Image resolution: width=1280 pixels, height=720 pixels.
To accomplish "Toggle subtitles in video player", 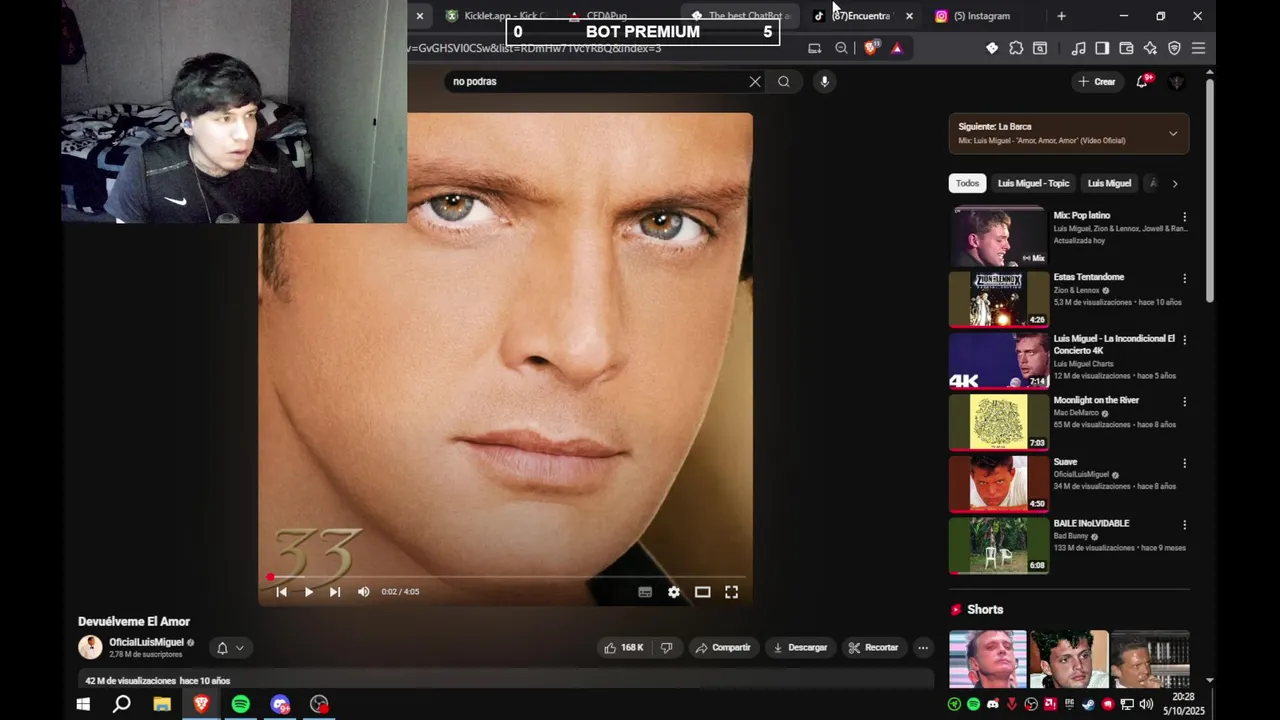I will (645, 592).
